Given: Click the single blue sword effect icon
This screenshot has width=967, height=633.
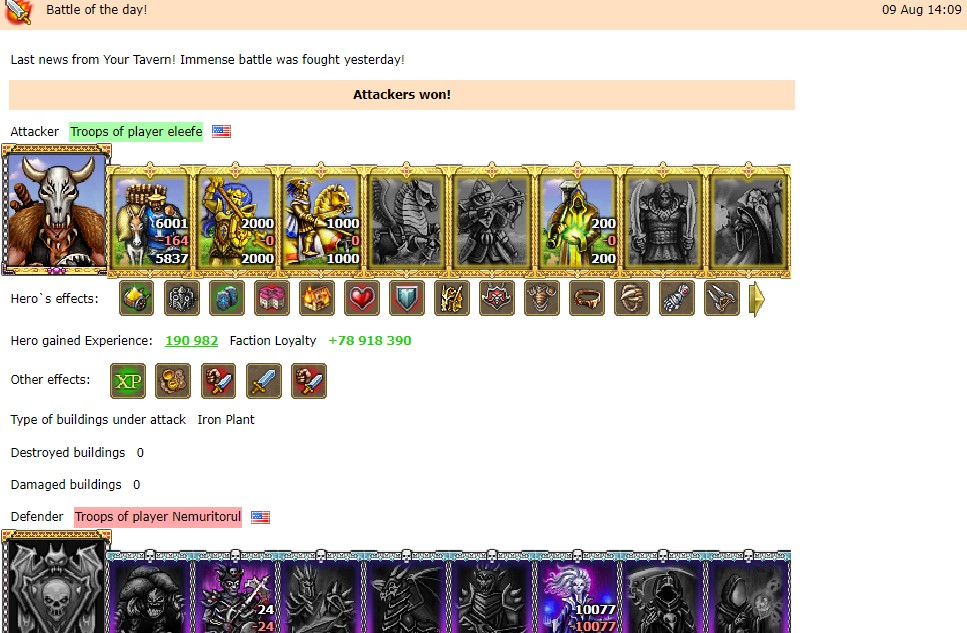Looking at the screenshot, I should (264, 381).
